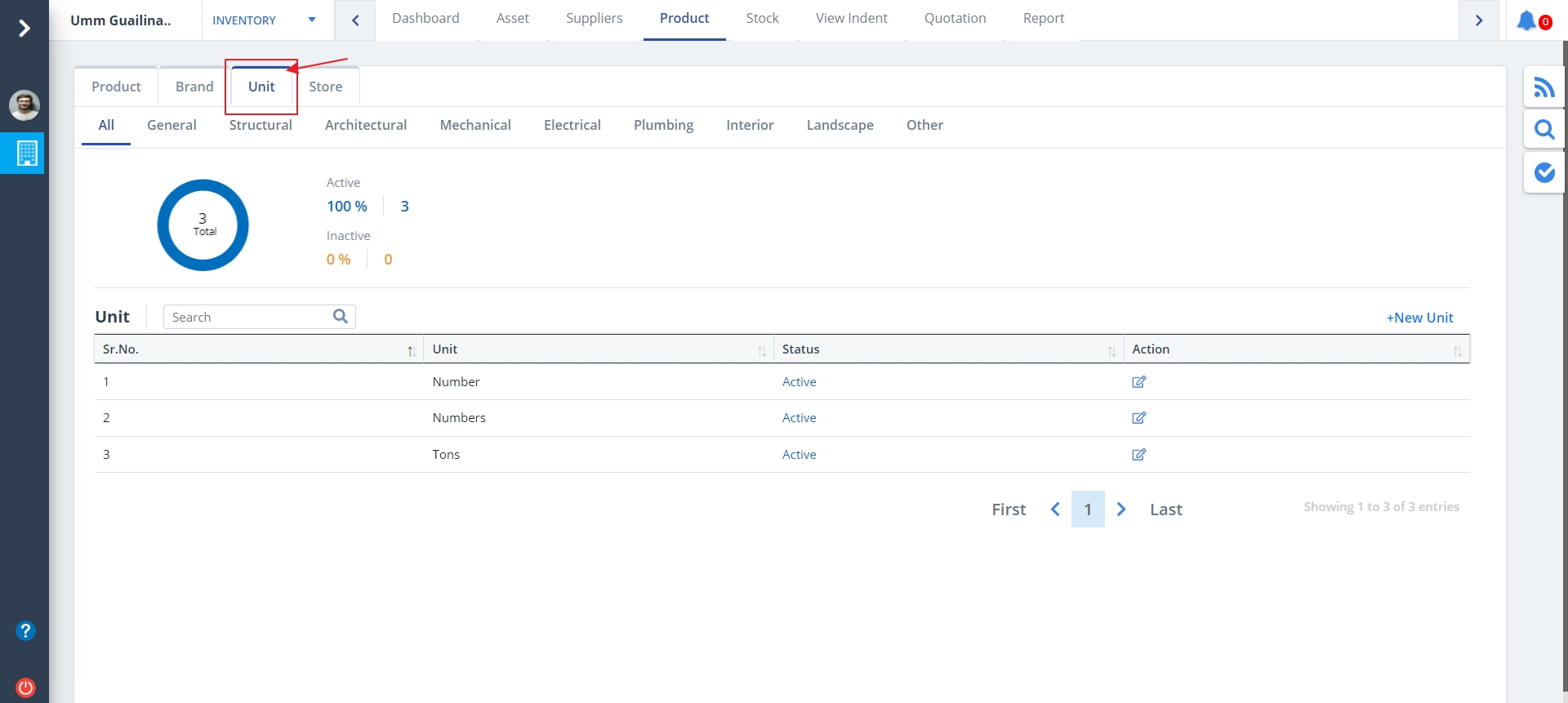Open the blue help question icon
Screen dimensions: 1568x703
25,631
